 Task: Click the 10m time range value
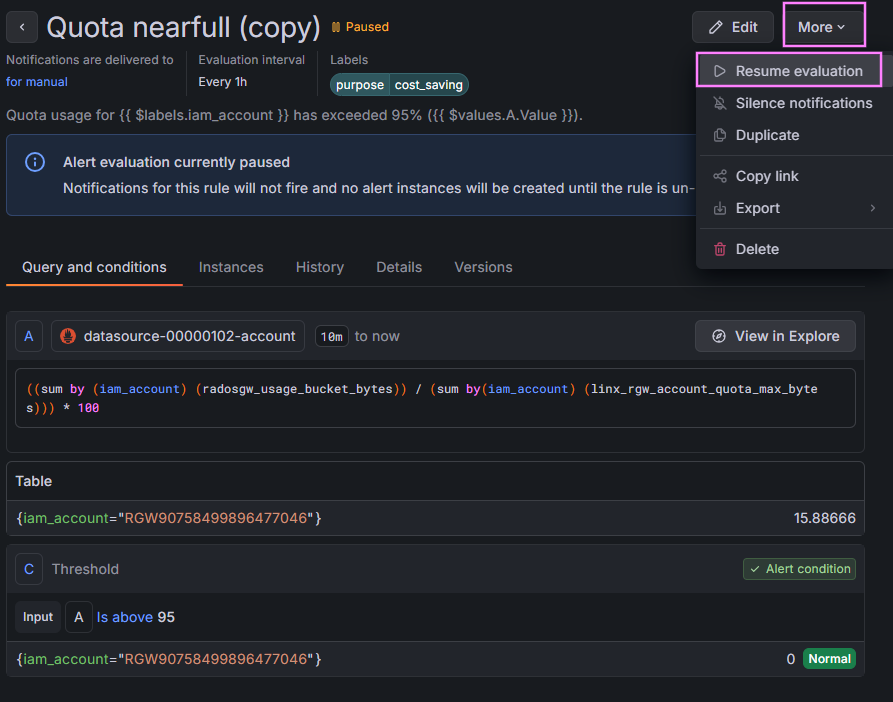click(331, 336)
